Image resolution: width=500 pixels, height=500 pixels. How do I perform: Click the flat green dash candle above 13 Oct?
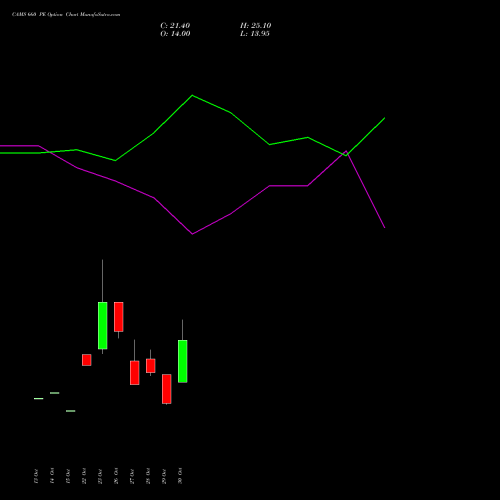39,398
